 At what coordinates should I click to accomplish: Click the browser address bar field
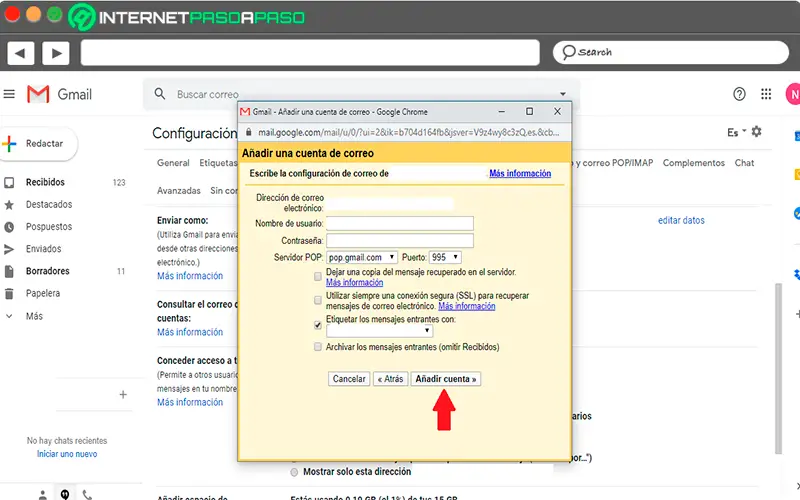click(310, 53)
